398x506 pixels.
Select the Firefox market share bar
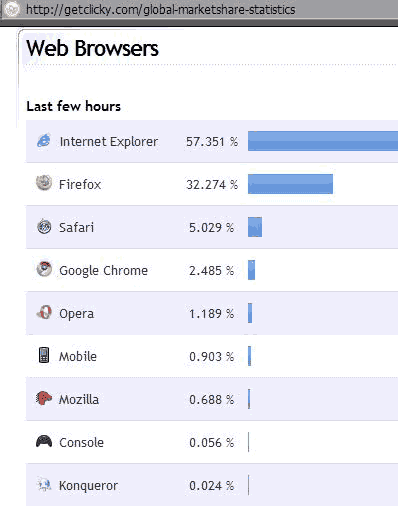pyautogui.click(x=290, y=184)
